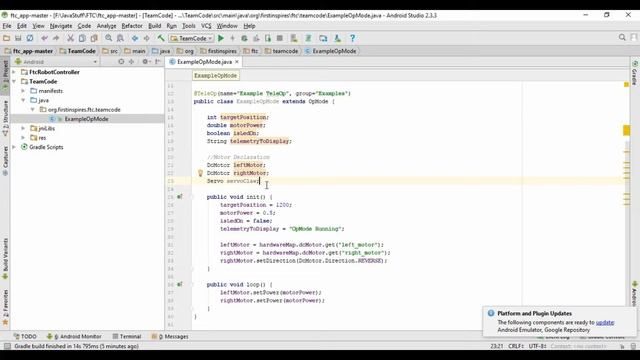The height and width of the screenshot is (360, 640).
Task: Click the search everywhere magnifier icon
Action: [x=622, y=38]
